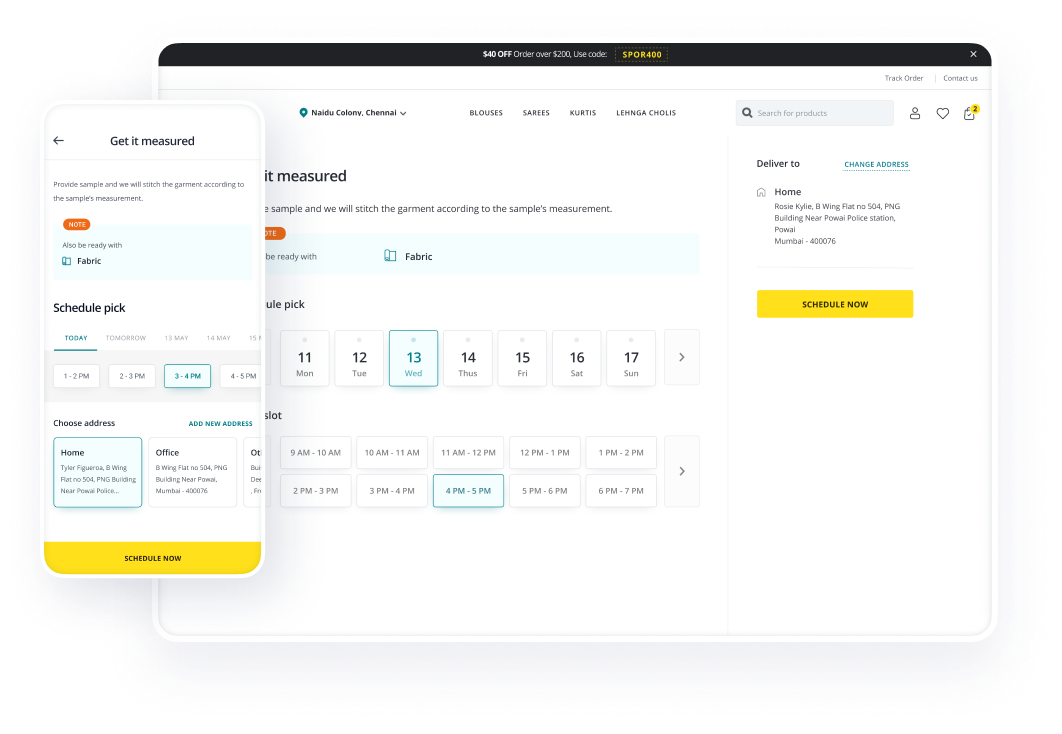Choose 9 AM - 10 AM slot
This screenshot has height=734, width=1062.
316,452
